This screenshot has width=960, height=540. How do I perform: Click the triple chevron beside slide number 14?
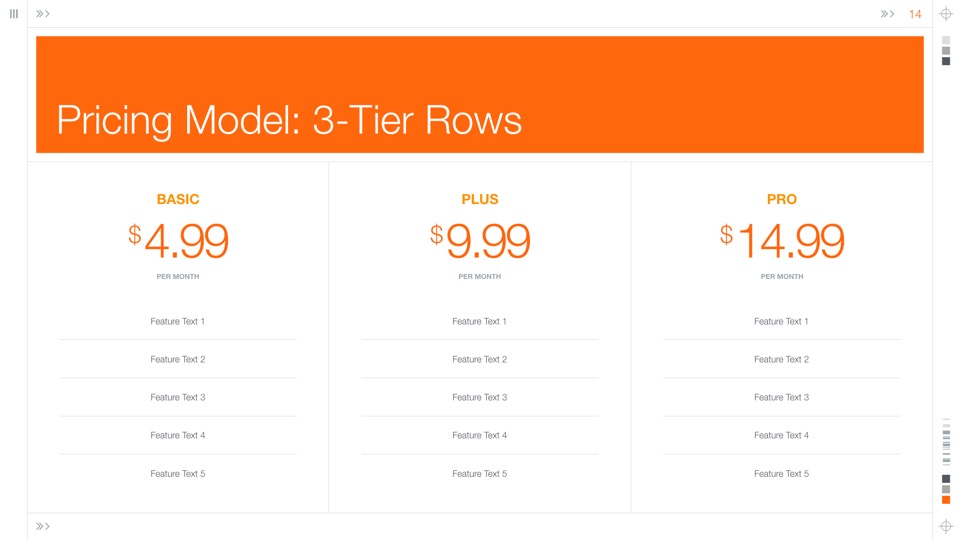[887, 14]
